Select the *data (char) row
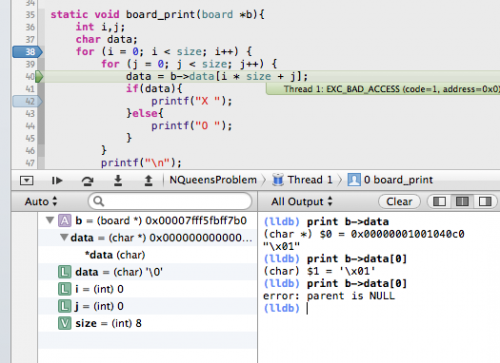Screen dimensions: 500x363 (147, 255)
